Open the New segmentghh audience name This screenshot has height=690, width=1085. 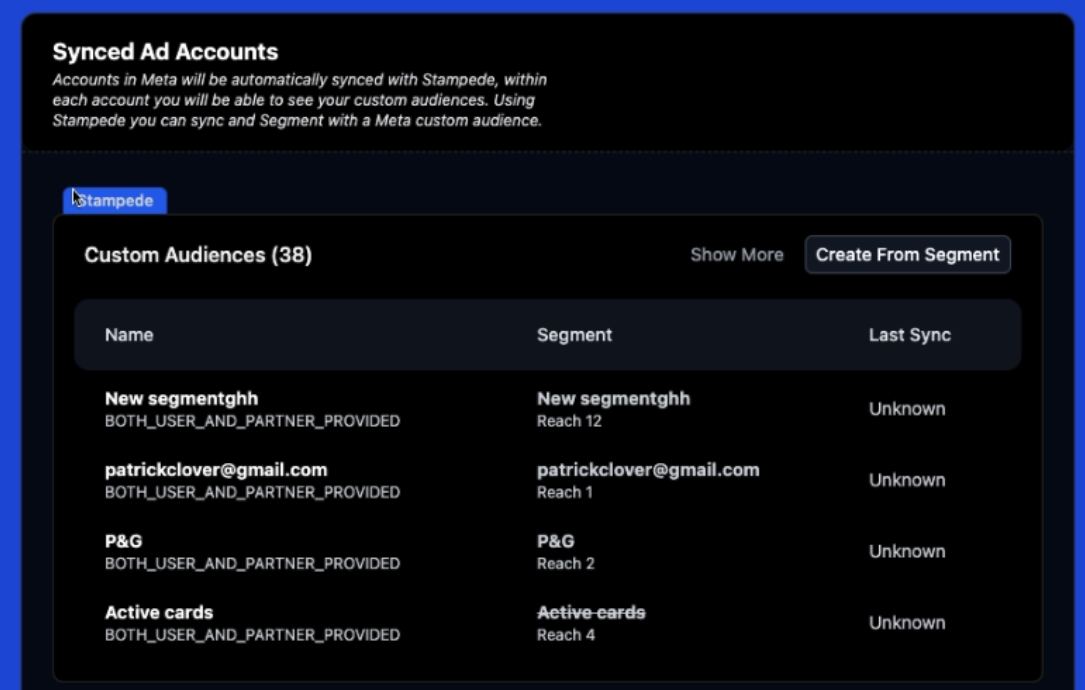point(181,399)
